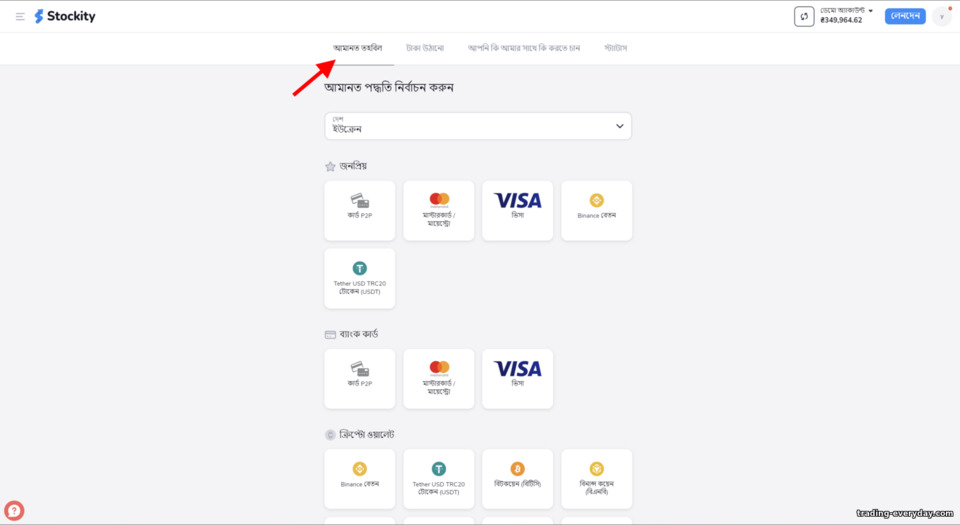Image resolution: width=960 pixels, height=525 pixels.
Task: Choose Mastercard/Maestro in popular section
Action: click(439, 210)
